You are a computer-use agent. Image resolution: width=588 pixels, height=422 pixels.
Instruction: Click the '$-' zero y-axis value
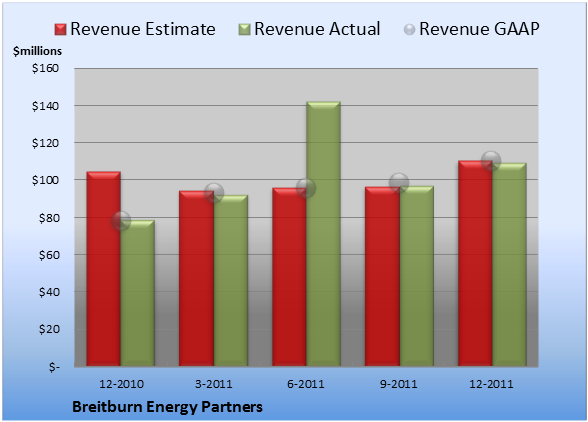click(54, 366)
